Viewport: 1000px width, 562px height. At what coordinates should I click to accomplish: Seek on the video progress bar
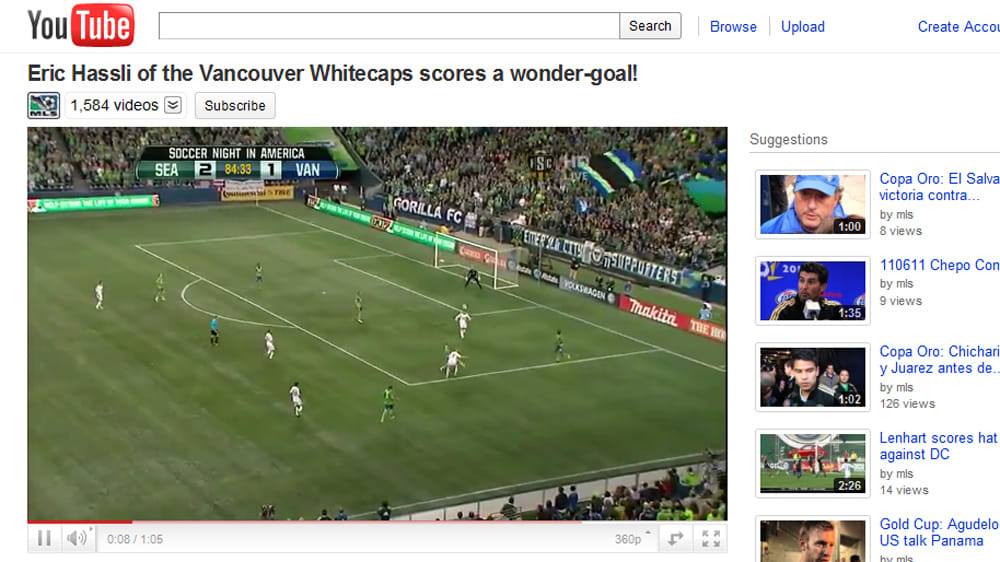tap(377, 522)
